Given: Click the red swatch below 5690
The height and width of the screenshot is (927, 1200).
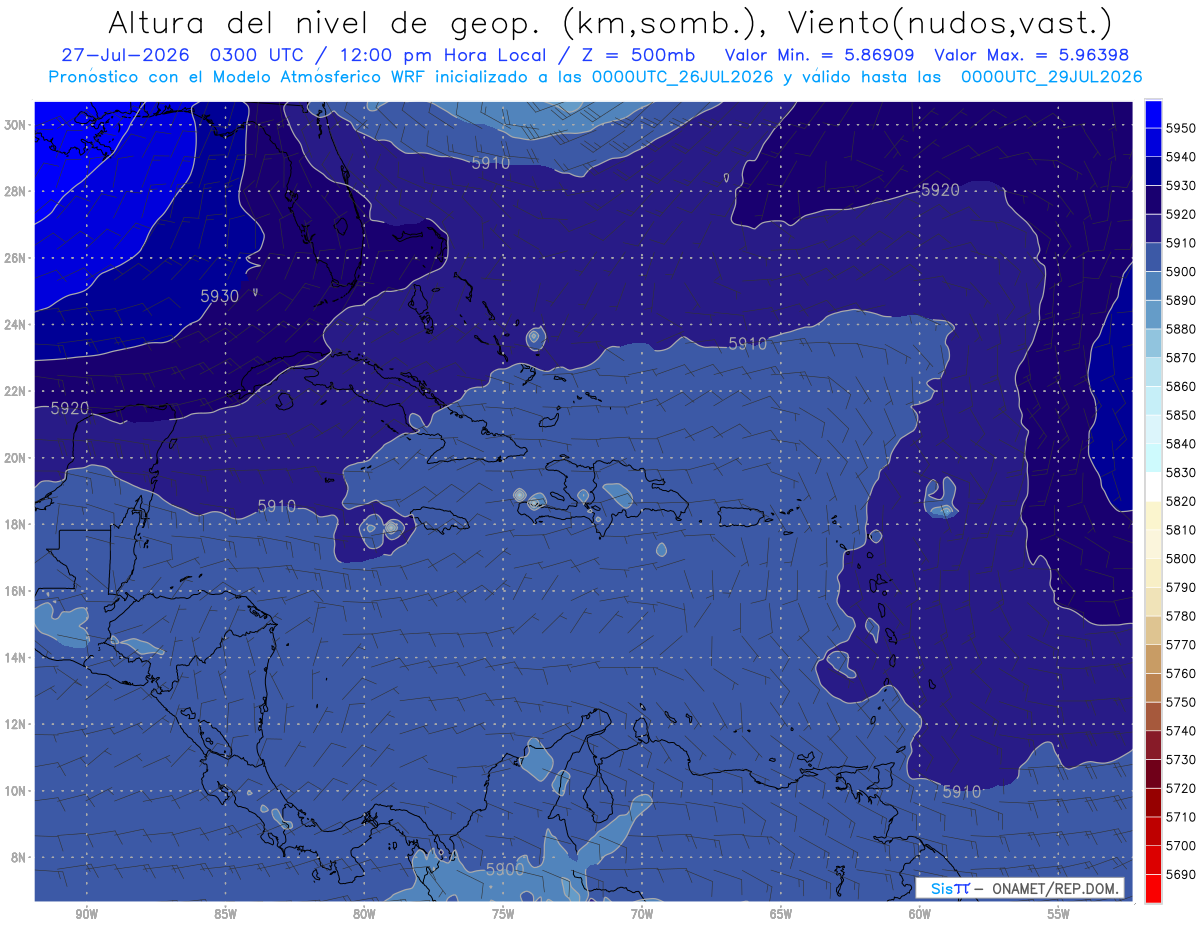Looking at the screenshot, I should coord(1152,888).
